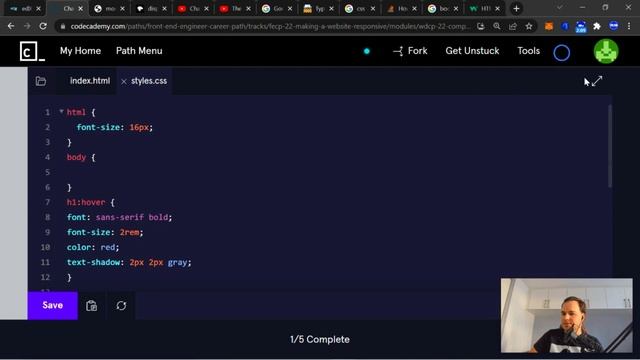The width and height of the screenshot is (640, 360).
Task: Click the install app icon in address bar
Action: tap(481, 27)
